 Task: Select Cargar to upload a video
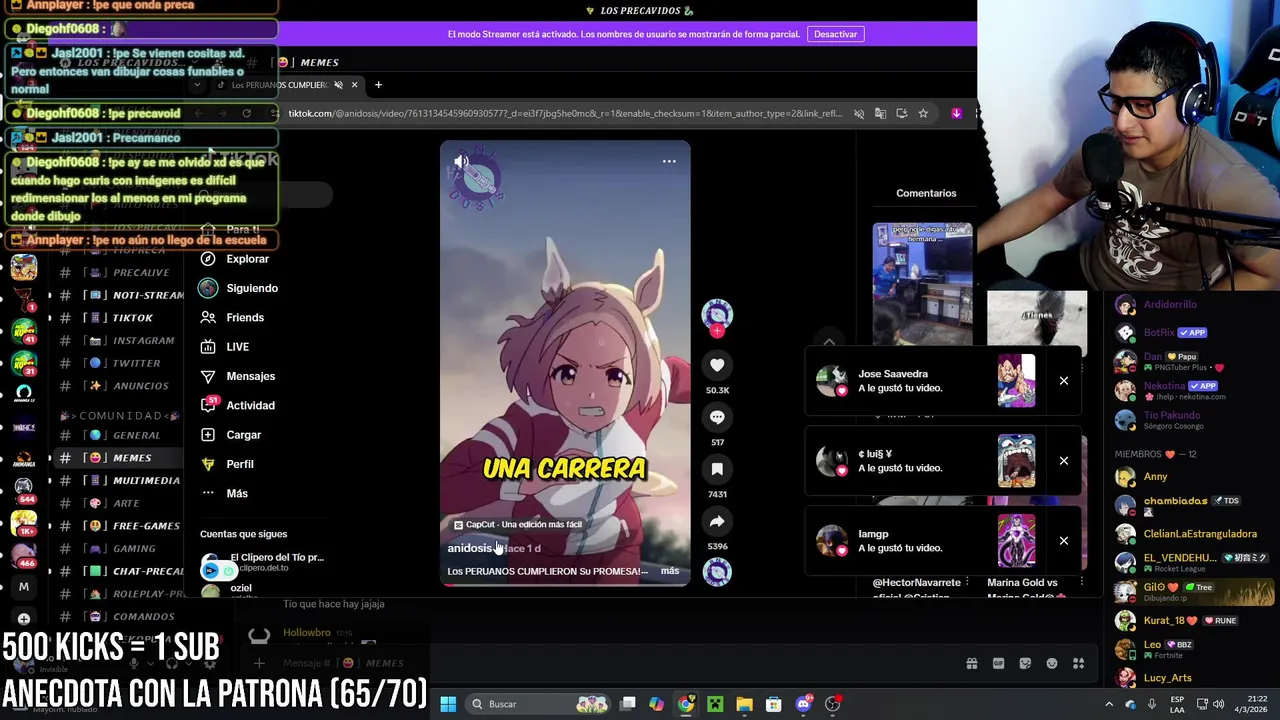231,435
